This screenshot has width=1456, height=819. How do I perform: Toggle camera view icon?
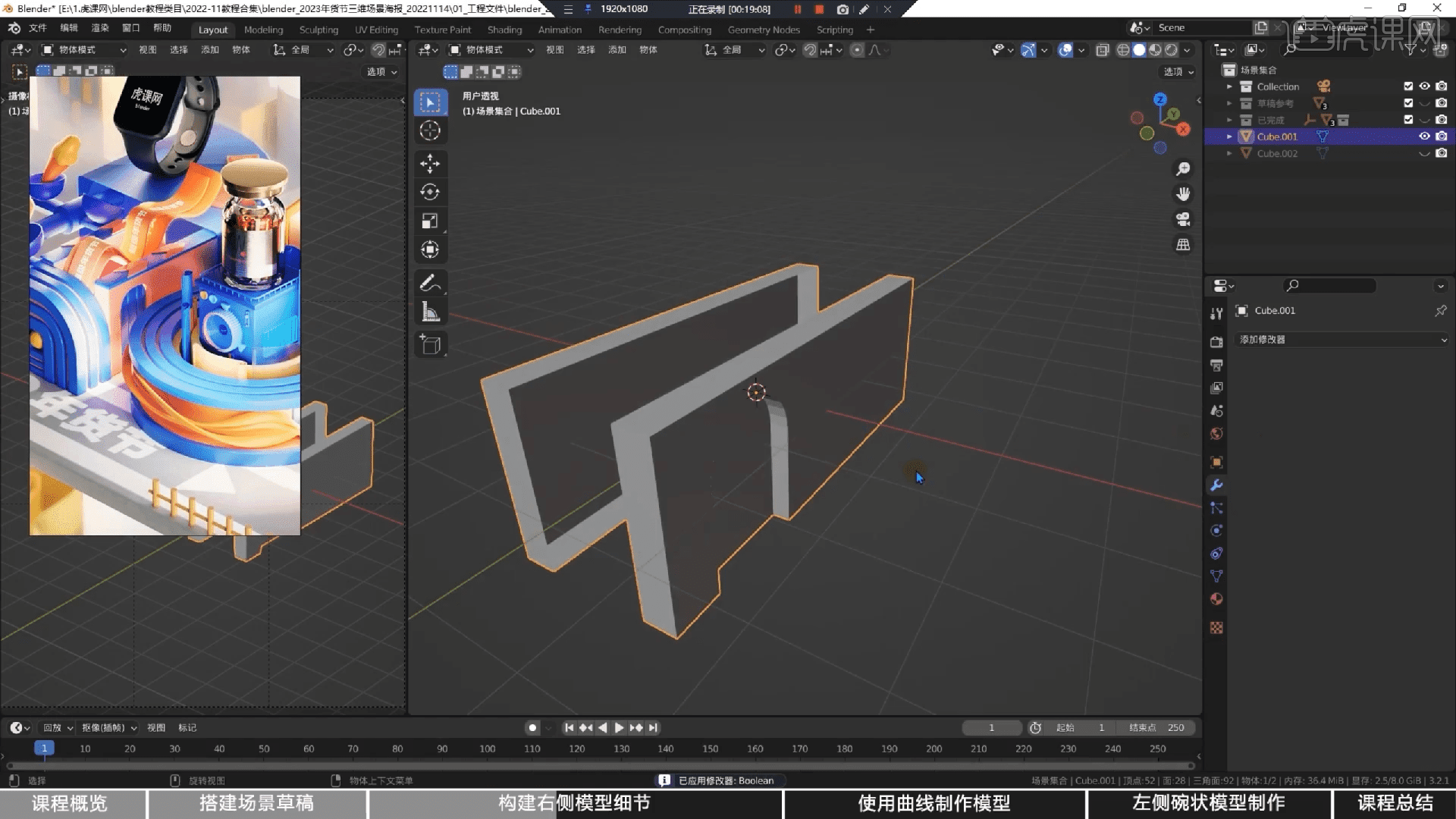click(x=1183, y=219)
